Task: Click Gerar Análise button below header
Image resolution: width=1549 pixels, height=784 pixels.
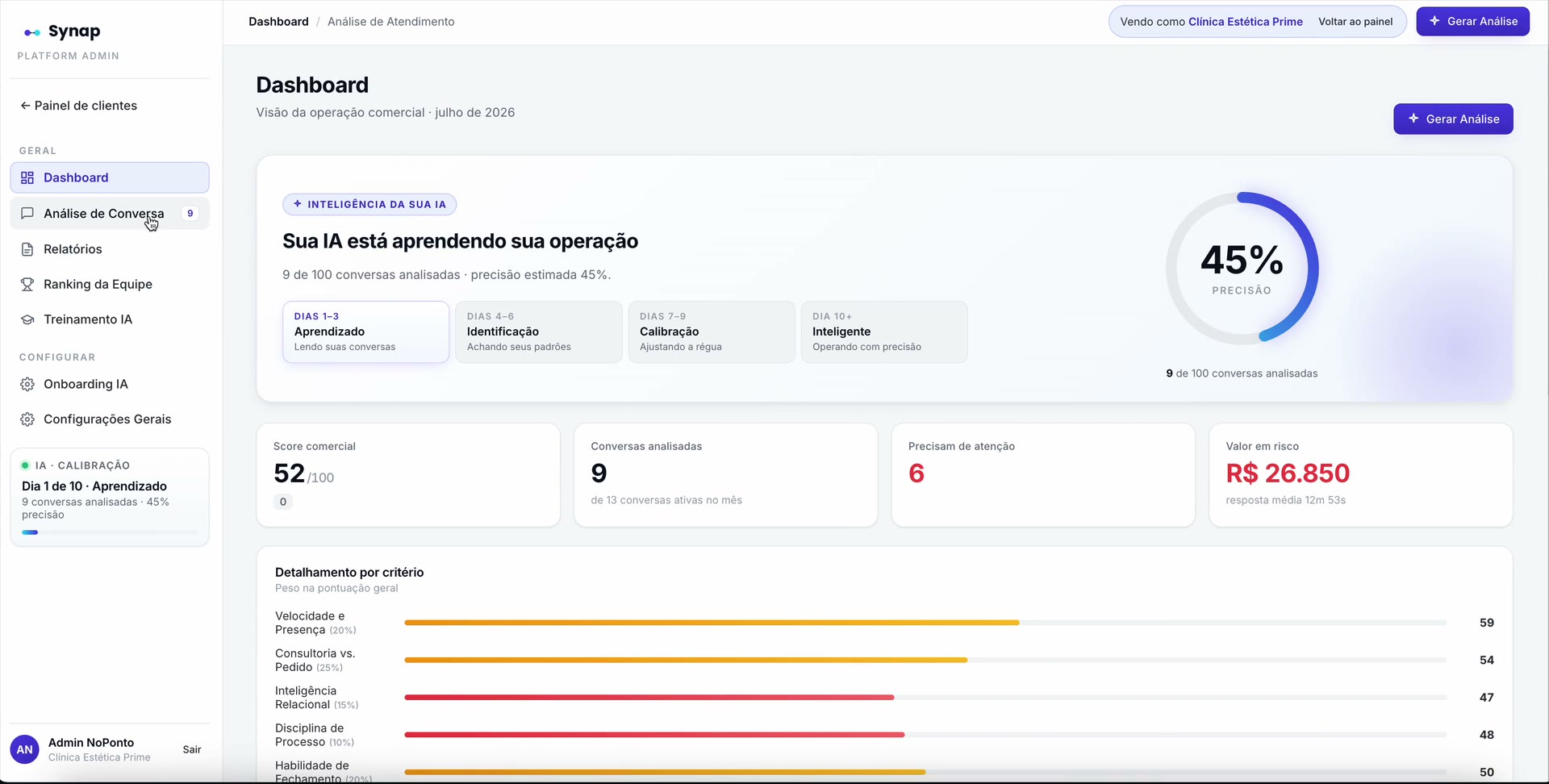Action: [1453, 119]
